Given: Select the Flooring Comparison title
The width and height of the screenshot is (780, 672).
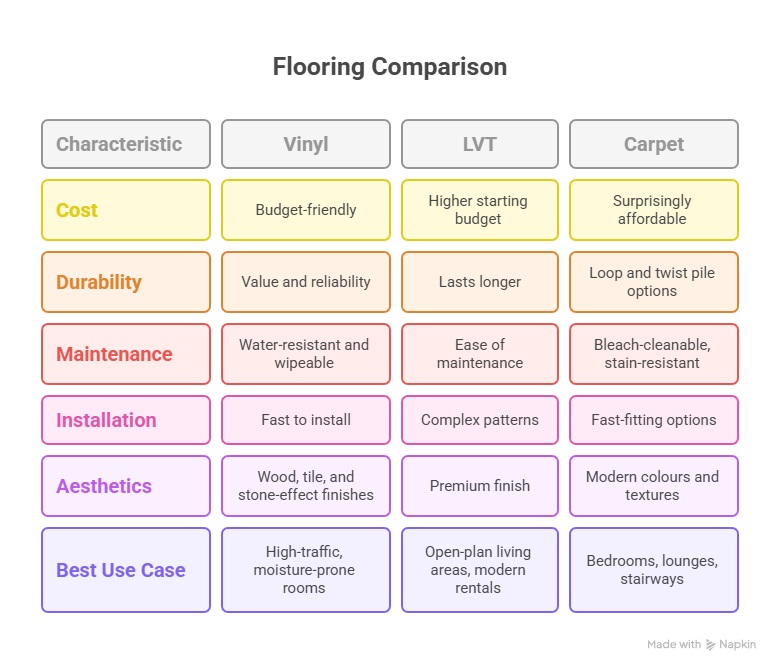Looking at the screenshot, I should pyautogui.click(x=390, y=67).
